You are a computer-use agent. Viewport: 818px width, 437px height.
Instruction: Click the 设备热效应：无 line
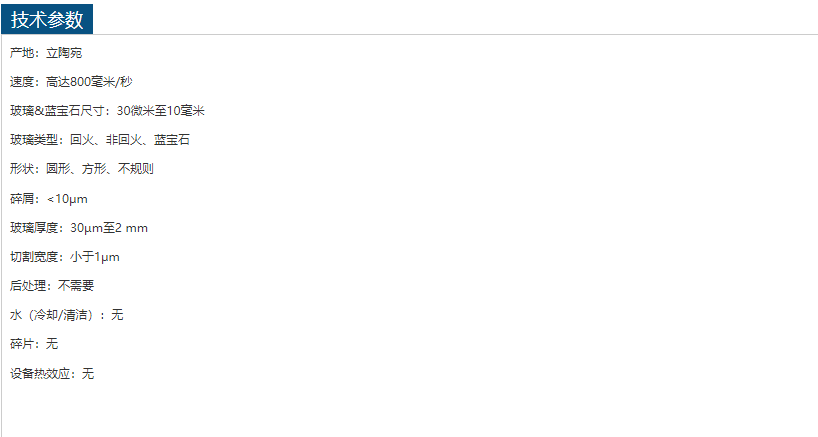pos(52,373)
